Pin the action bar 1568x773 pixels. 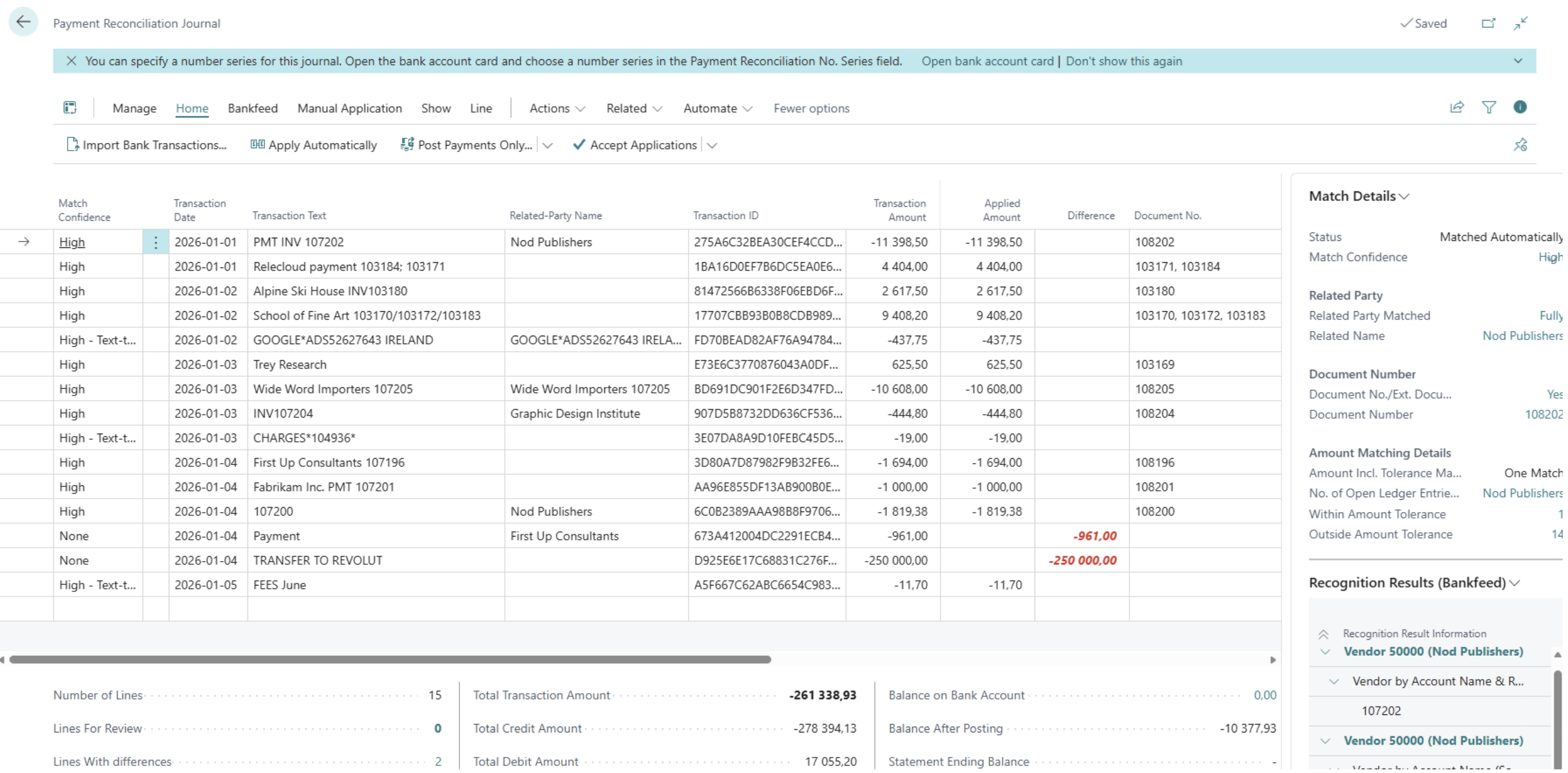pyautogui.click(x=1520, y=145)
